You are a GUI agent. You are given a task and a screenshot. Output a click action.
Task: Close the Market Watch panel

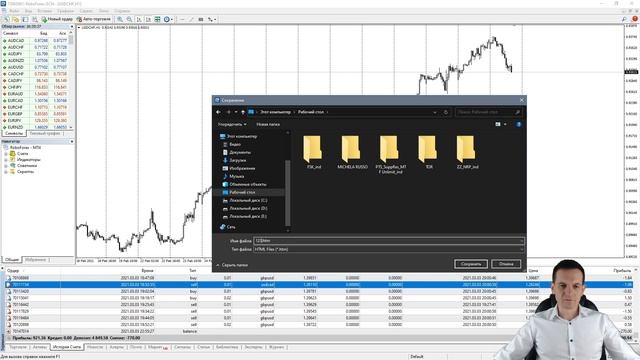click(72, 27)
